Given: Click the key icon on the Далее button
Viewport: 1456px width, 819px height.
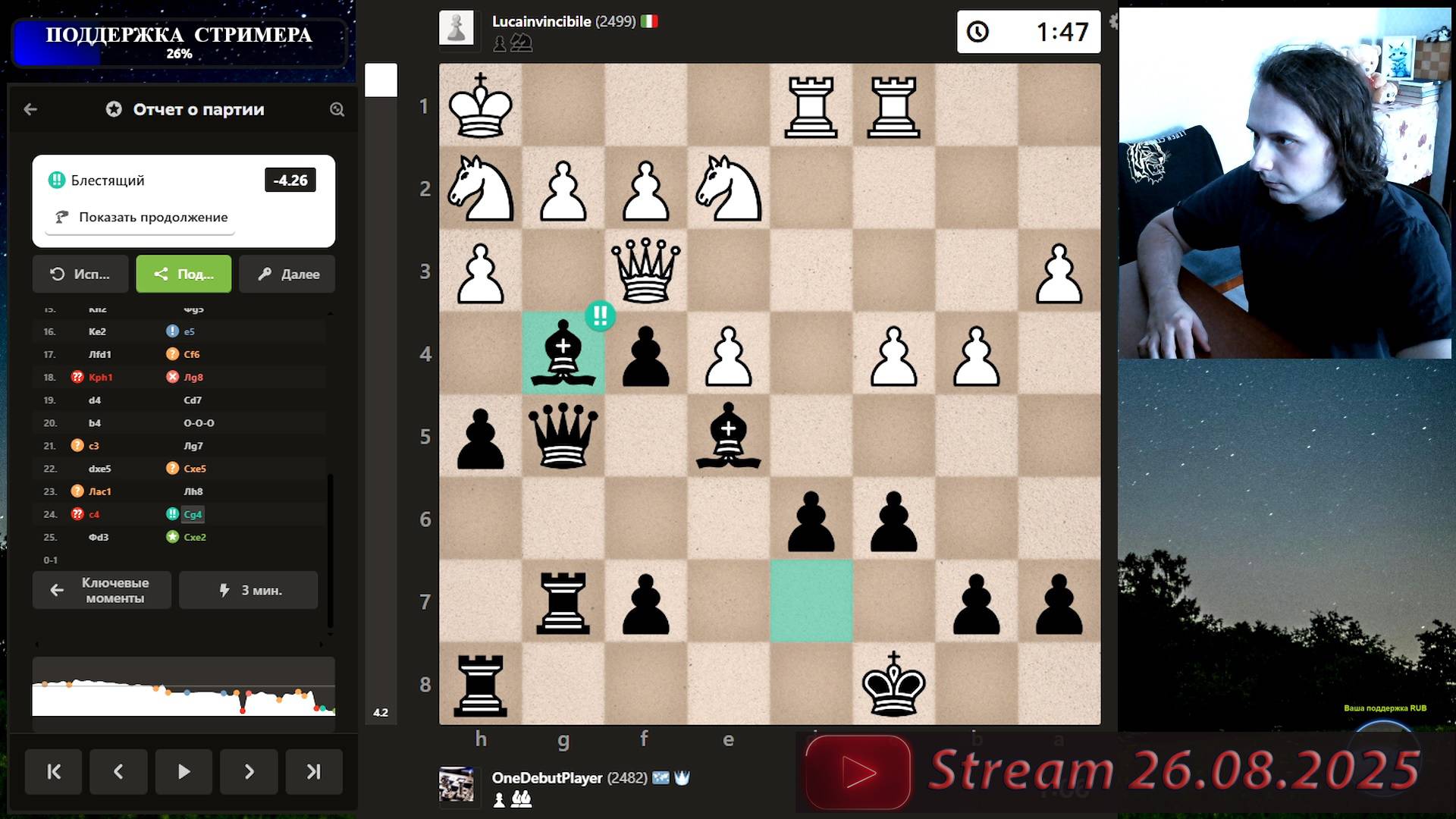Looking at the screenshot, I should pos(264,274).
